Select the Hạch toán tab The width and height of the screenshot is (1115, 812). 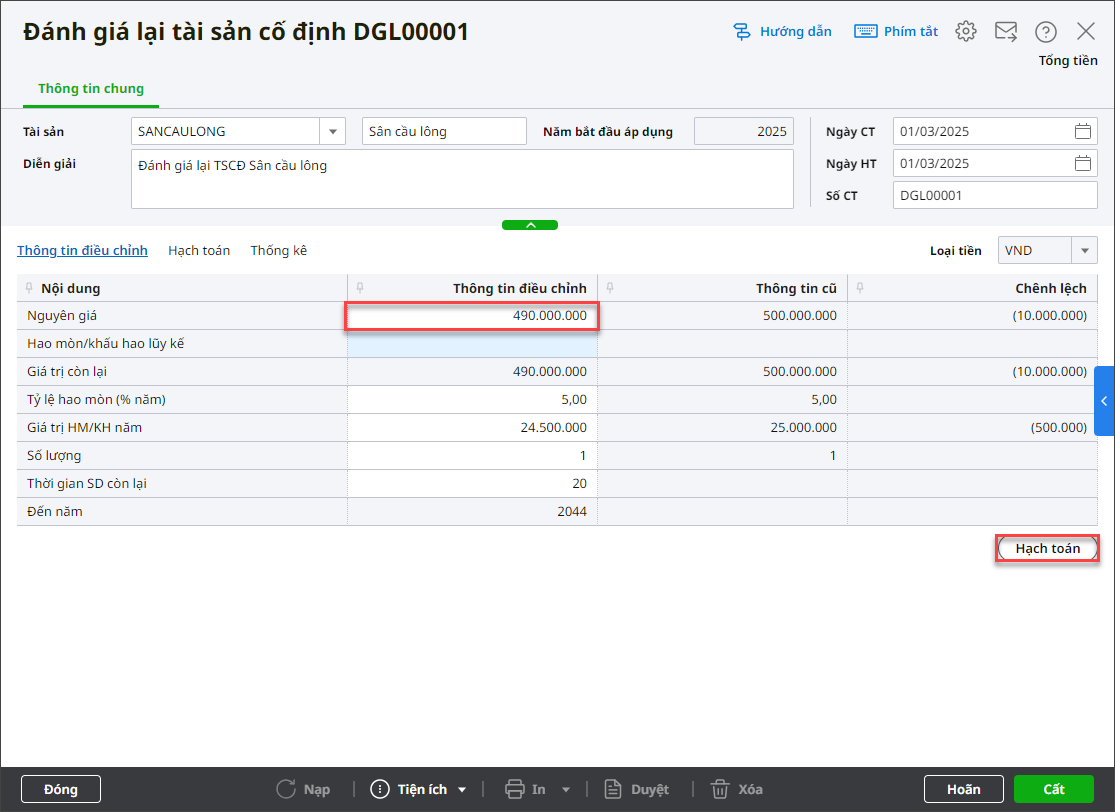pos(199,250)
